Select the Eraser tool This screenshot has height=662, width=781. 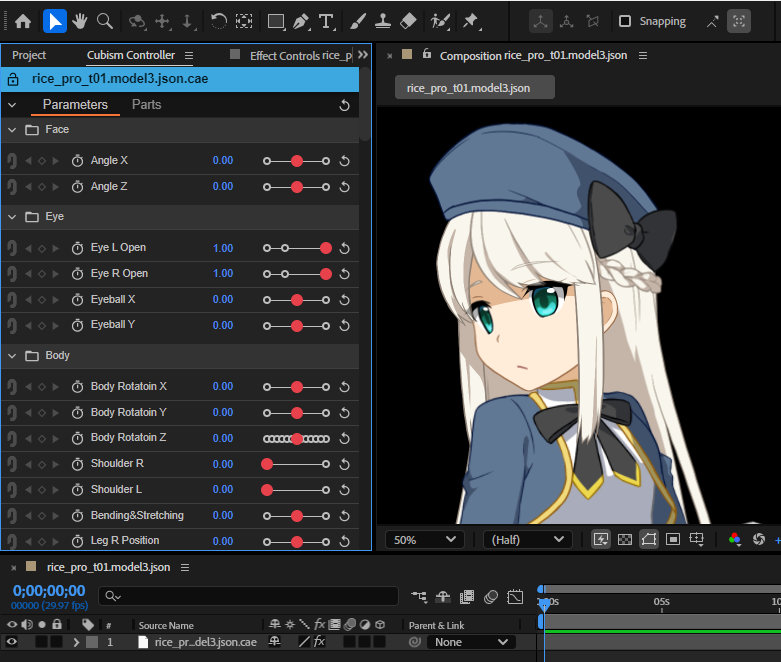click(x=408, y=21)
